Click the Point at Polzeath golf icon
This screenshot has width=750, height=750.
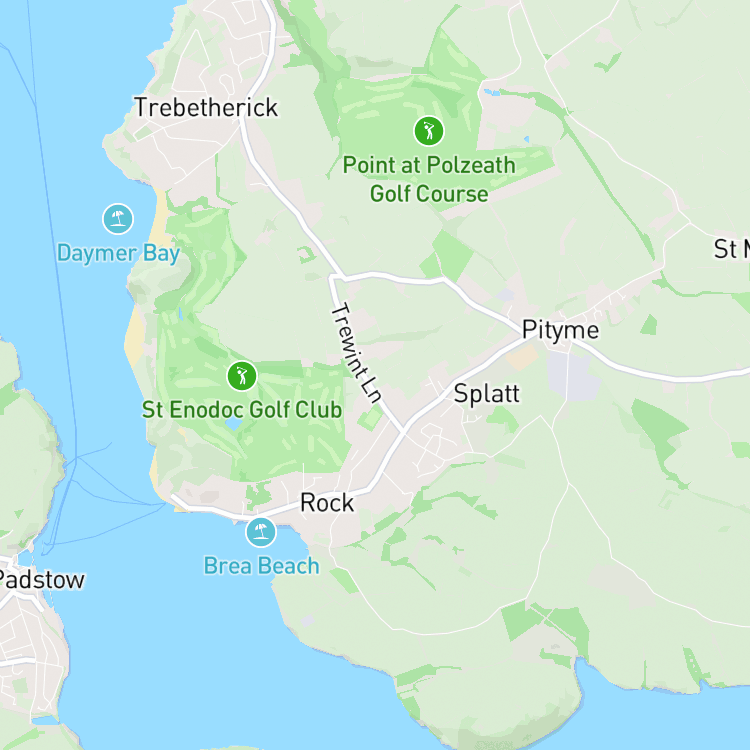429,131
